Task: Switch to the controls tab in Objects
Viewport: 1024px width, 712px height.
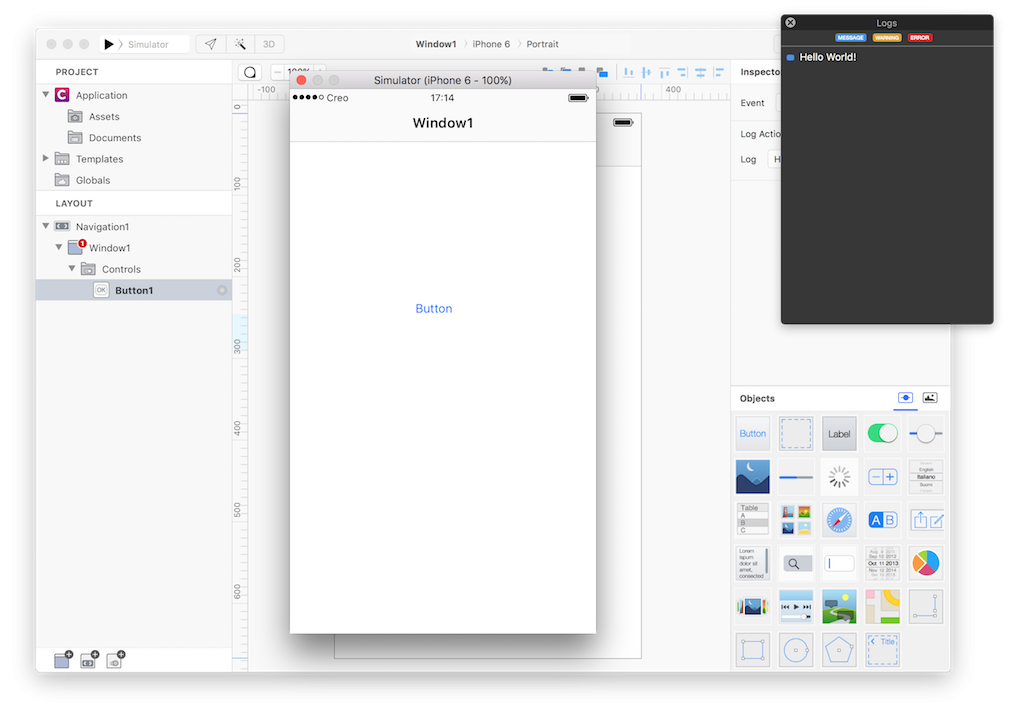Action: click(905, 398)
